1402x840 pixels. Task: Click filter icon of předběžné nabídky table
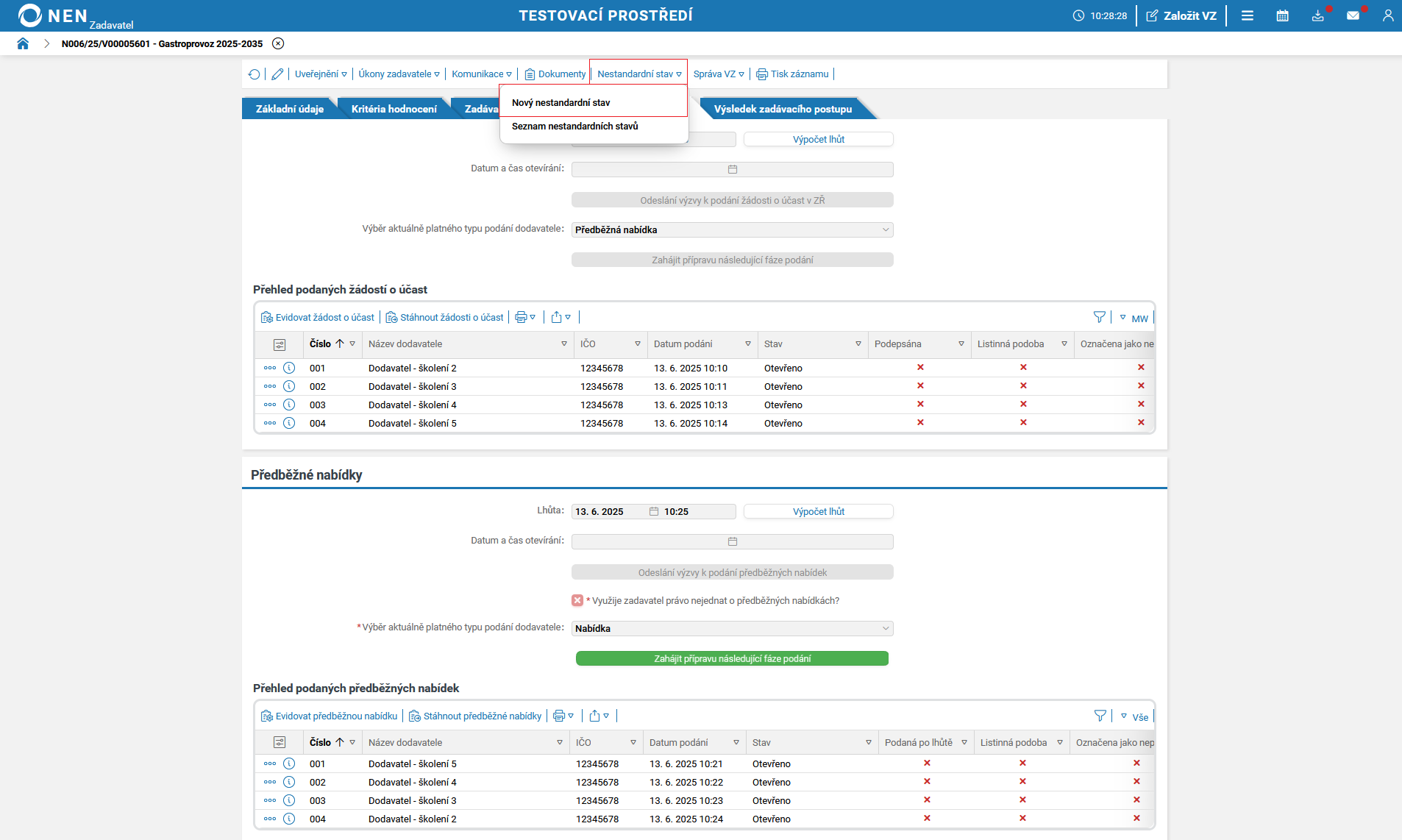click(1100, 716)
